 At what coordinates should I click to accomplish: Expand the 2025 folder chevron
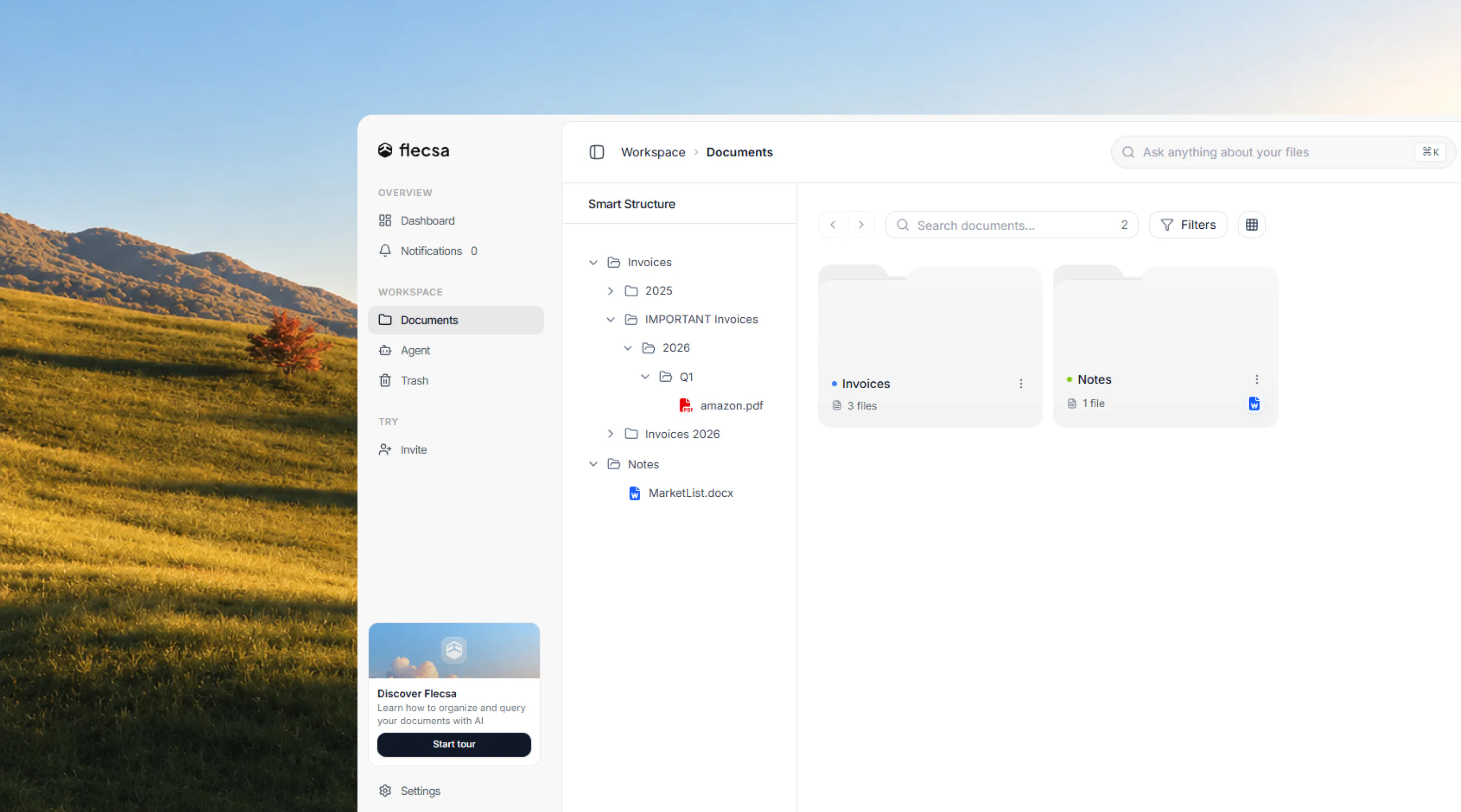(x=610, y=291)
